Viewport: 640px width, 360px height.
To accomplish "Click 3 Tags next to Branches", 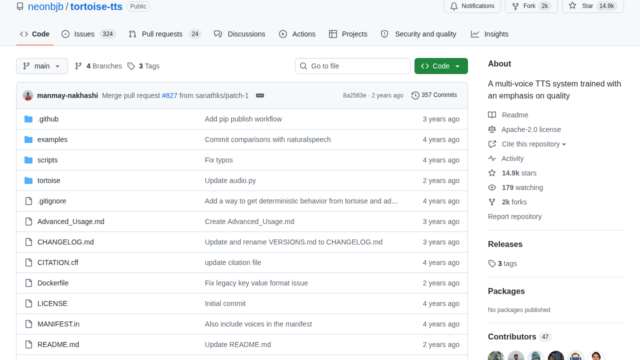I will 143,66.
